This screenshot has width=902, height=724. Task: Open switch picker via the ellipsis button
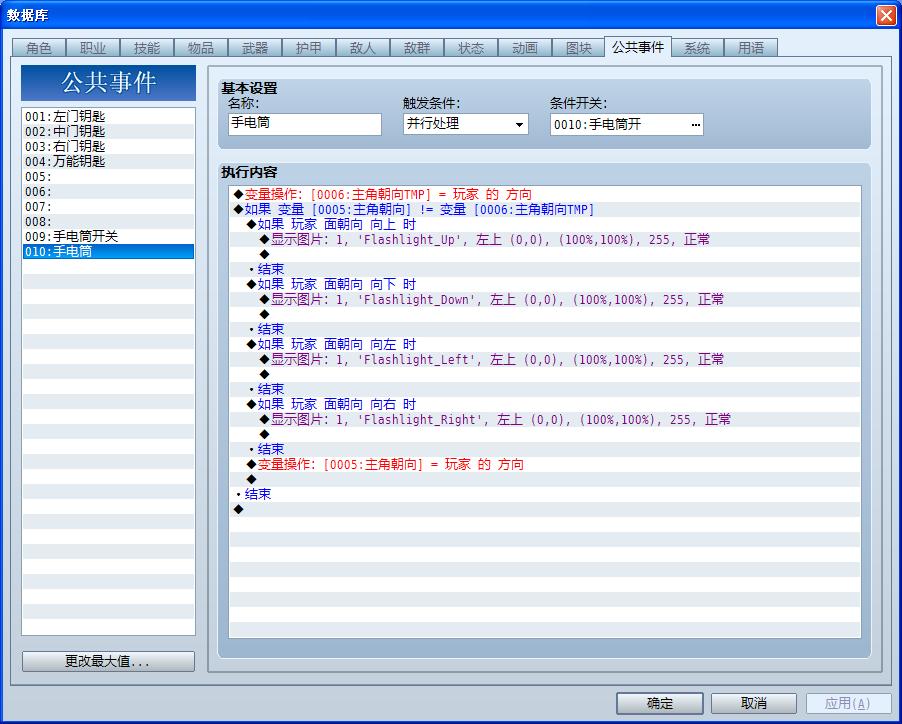pyautogui.click(x=695, y=125)
